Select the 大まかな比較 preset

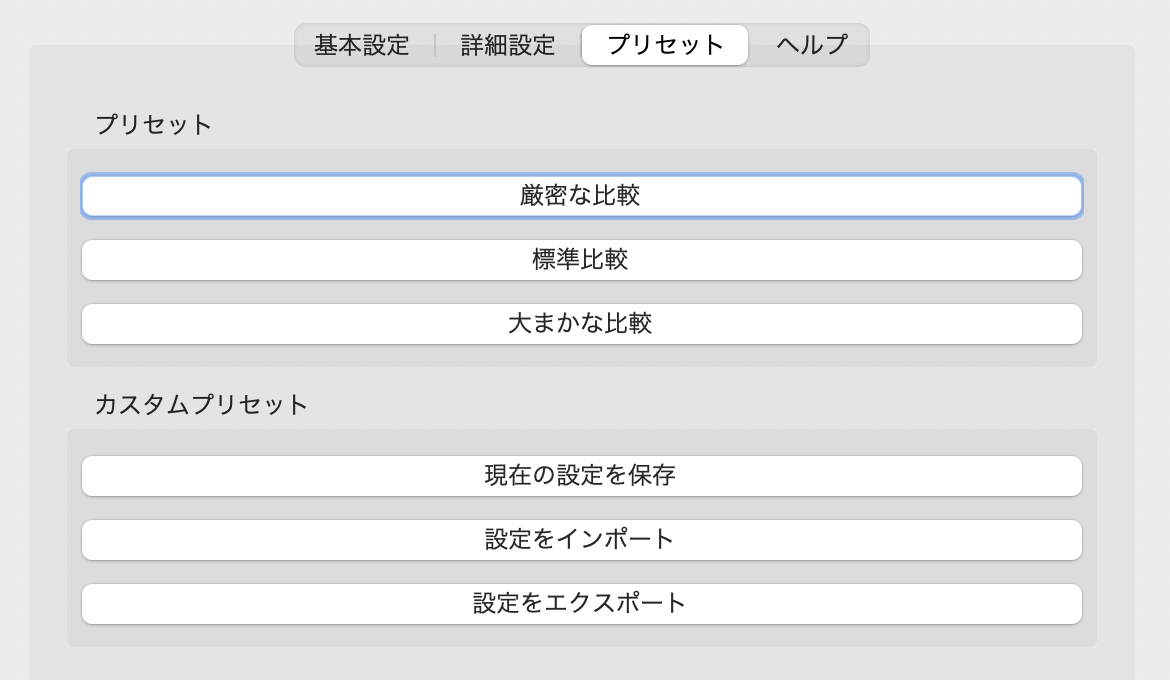pyautogui.click(x=581, y=324)
